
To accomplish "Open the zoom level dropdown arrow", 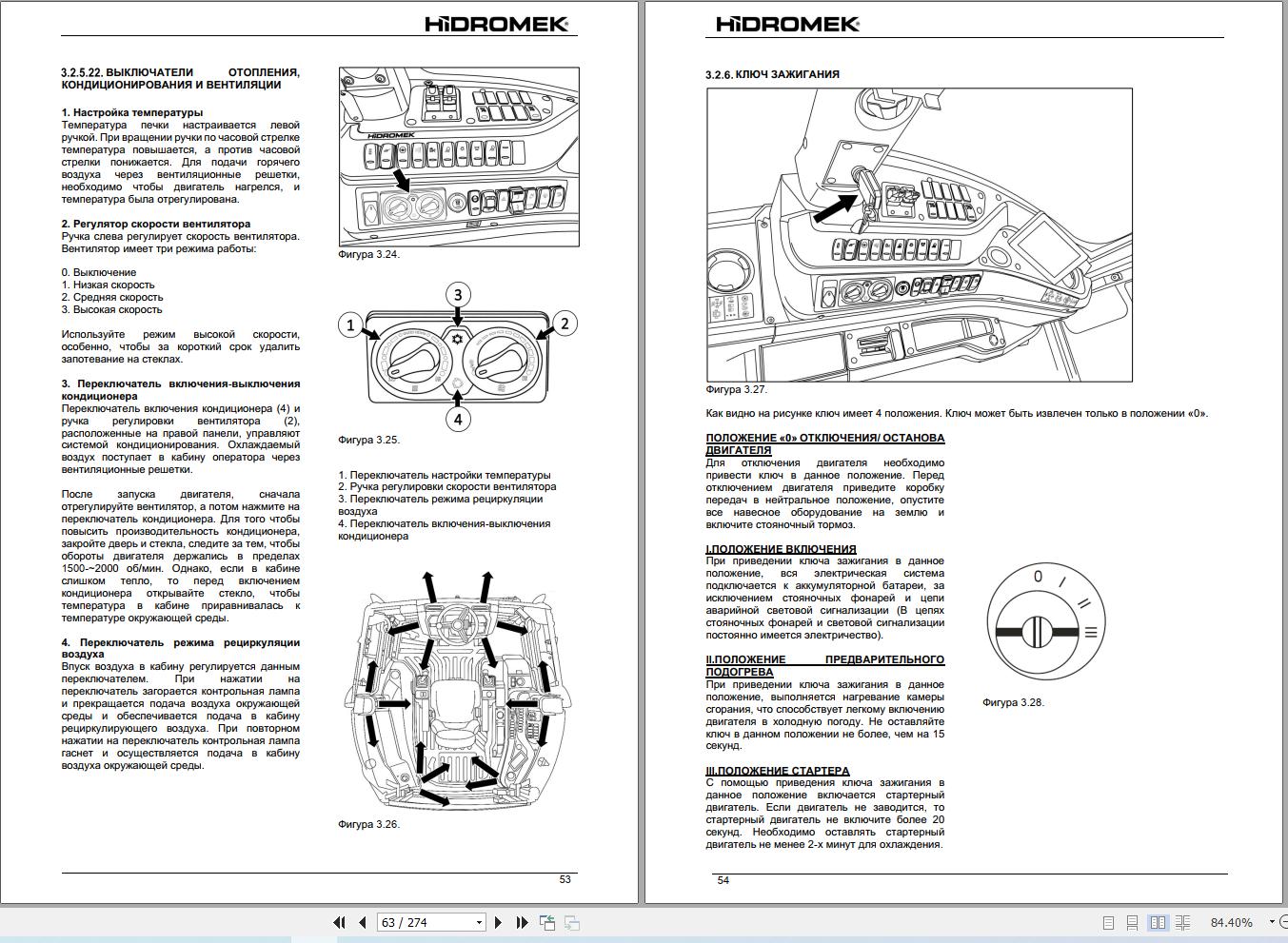I will [1272, 922].
